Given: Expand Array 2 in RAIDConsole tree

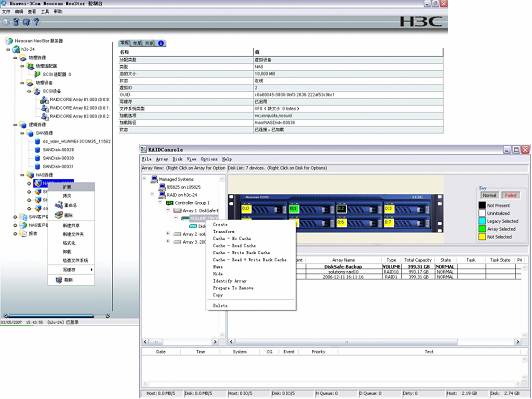Looking at the screenshot, I should [x=168, y=234].
